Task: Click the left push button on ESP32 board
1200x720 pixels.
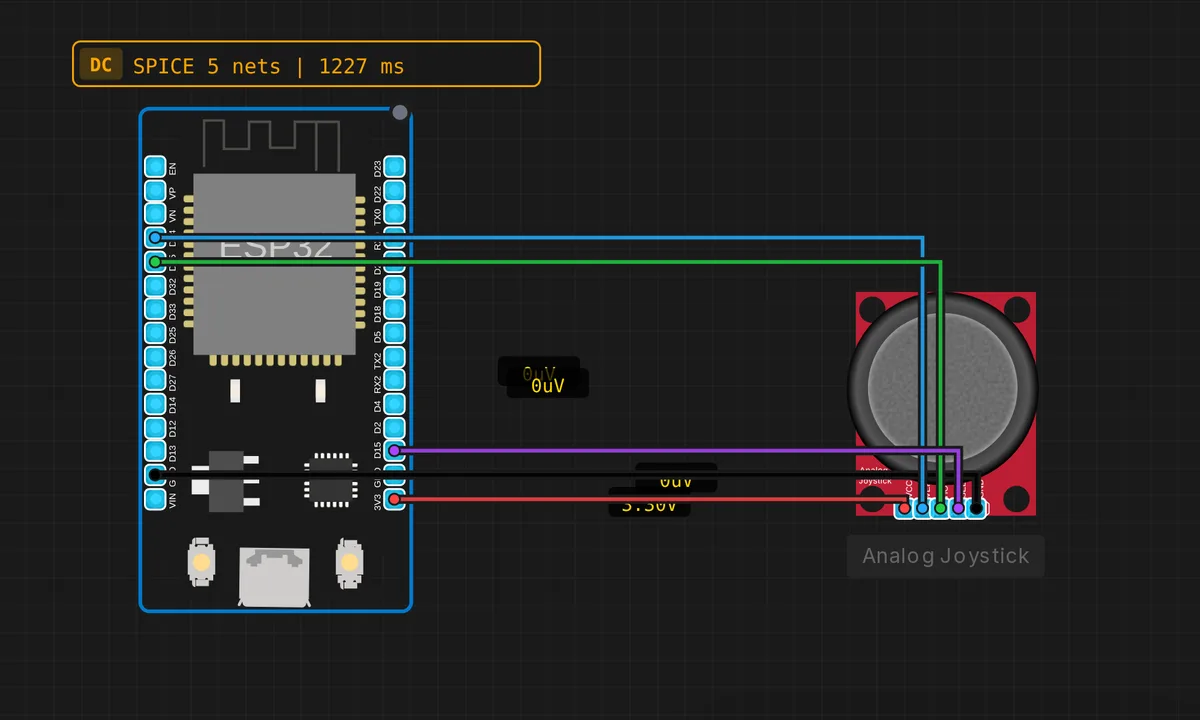Action: point(201,562)
